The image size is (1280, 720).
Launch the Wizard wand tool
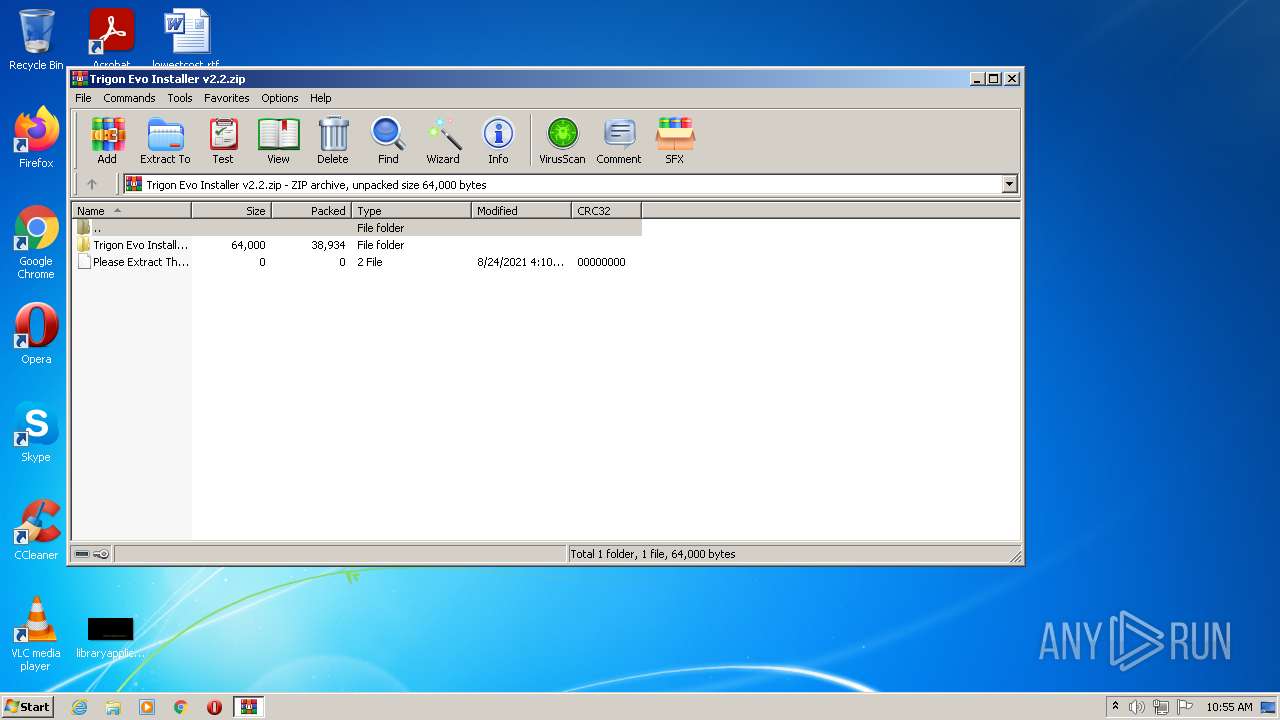pos(443,141)
